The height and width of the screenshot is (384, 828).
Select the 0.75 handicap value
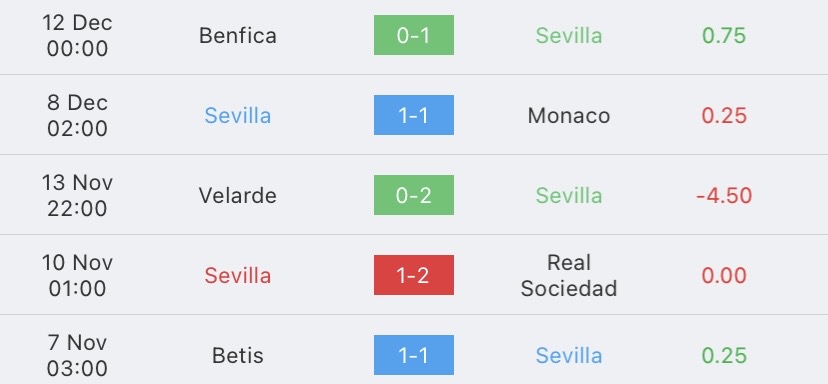(x=724, y=35)
